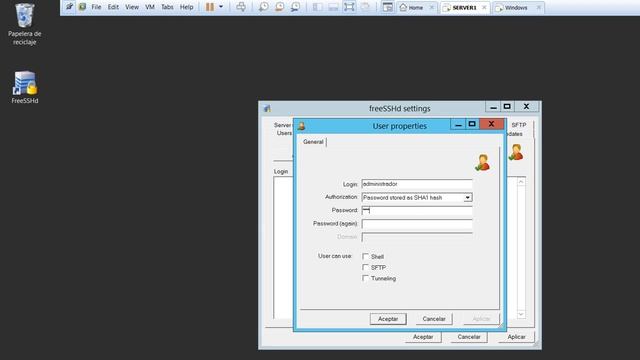Select the General tab in User properties
640x360 pixels.
313,142
